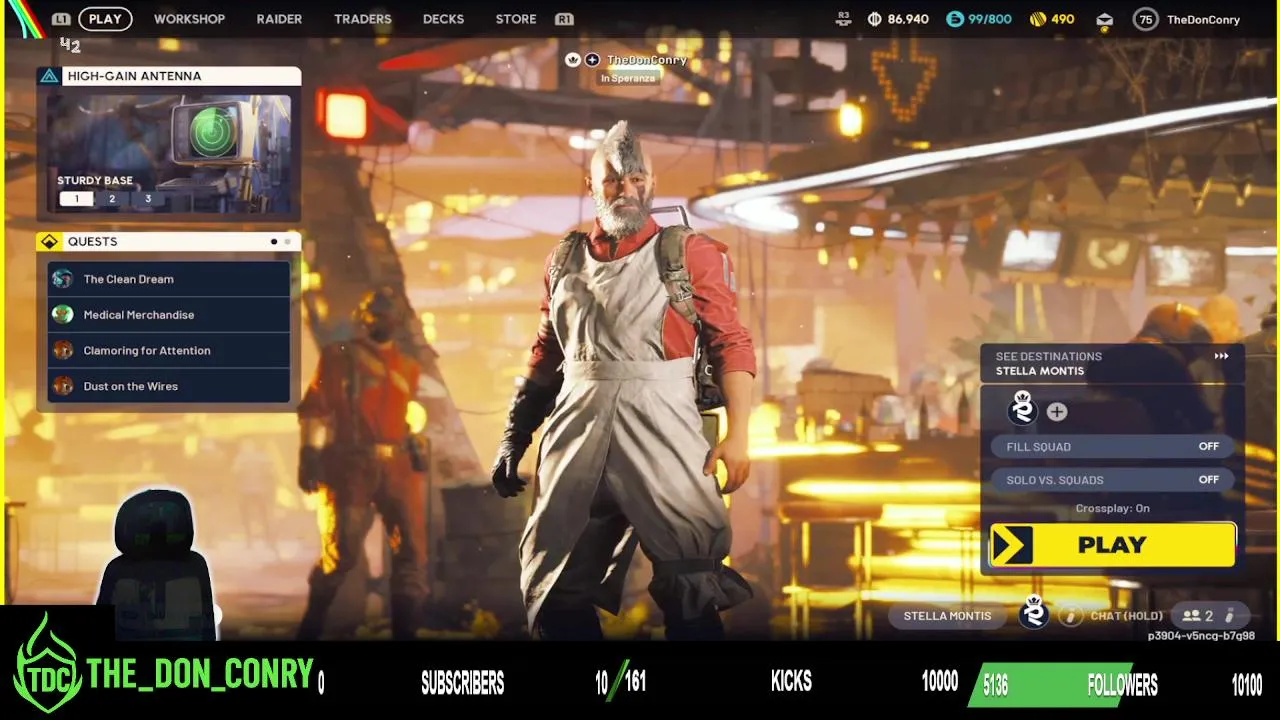
Task: Click the 99/800 stash value
Action: [989, 19]
